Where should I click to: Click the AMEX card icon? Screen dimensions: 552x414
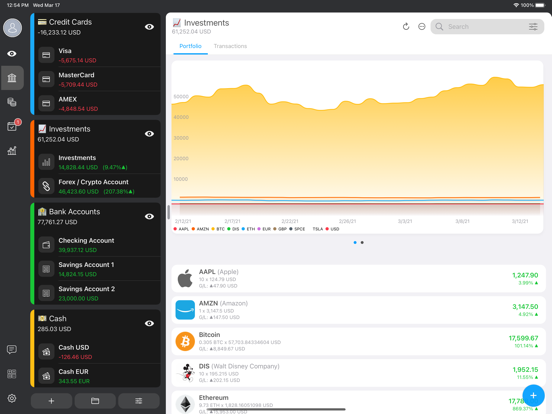point(46,104)
